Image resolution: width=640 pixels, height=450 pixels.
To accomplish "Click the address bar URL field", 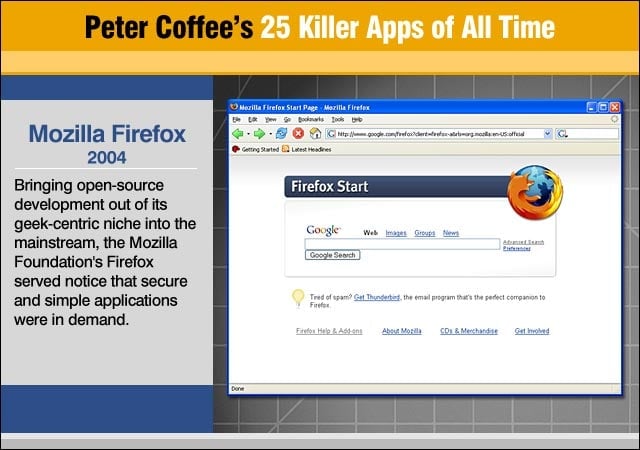I will click(439, 134).
